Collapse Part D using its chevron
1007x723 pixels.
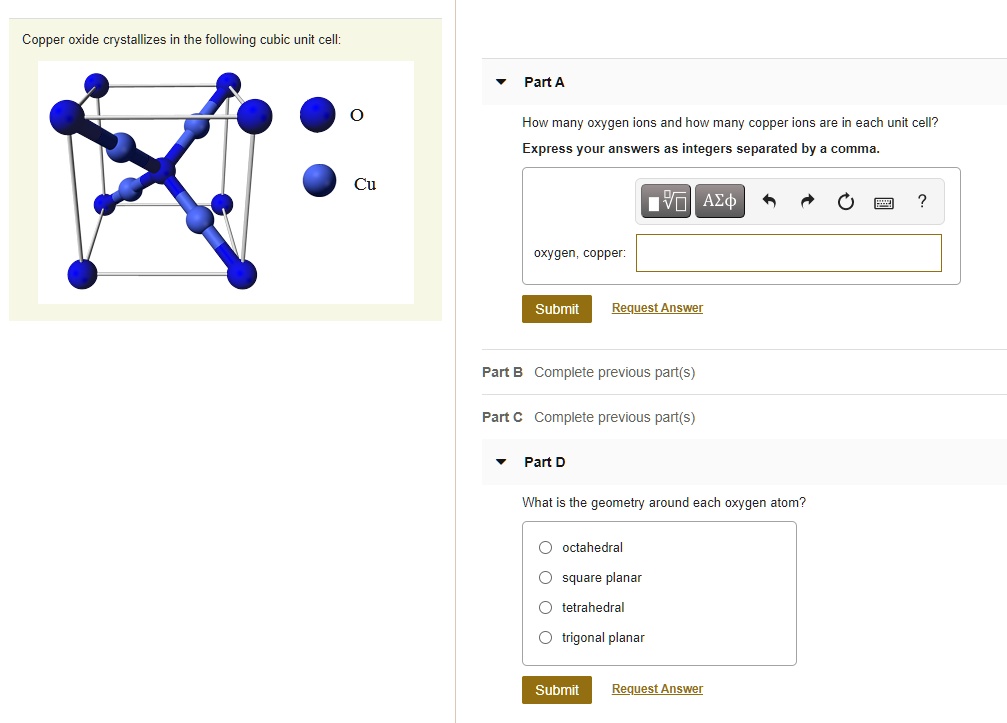[x=499, y=462]
